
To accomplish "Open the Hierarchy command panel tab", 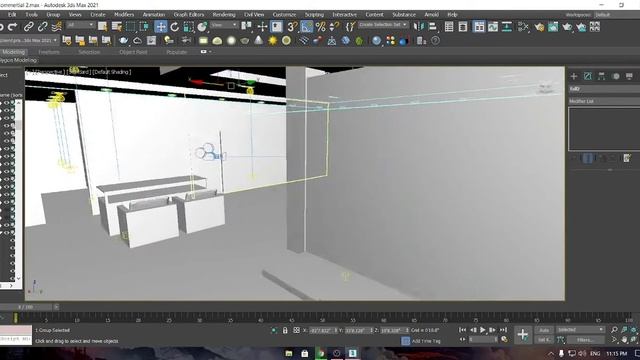I will click(x=602, y=76).
